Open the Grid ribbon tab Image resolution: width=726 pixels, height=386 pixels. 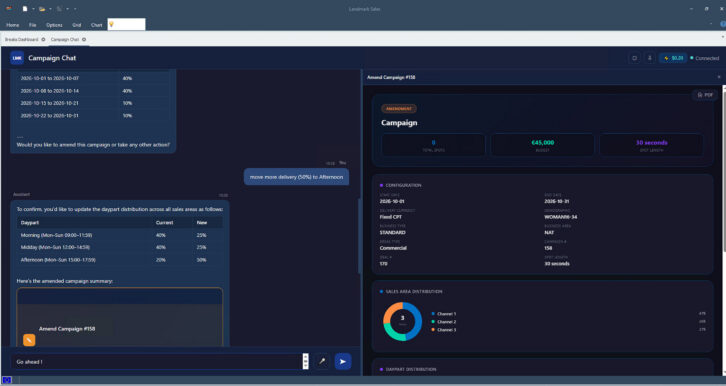pyautogui.click(x=76, y=25)
